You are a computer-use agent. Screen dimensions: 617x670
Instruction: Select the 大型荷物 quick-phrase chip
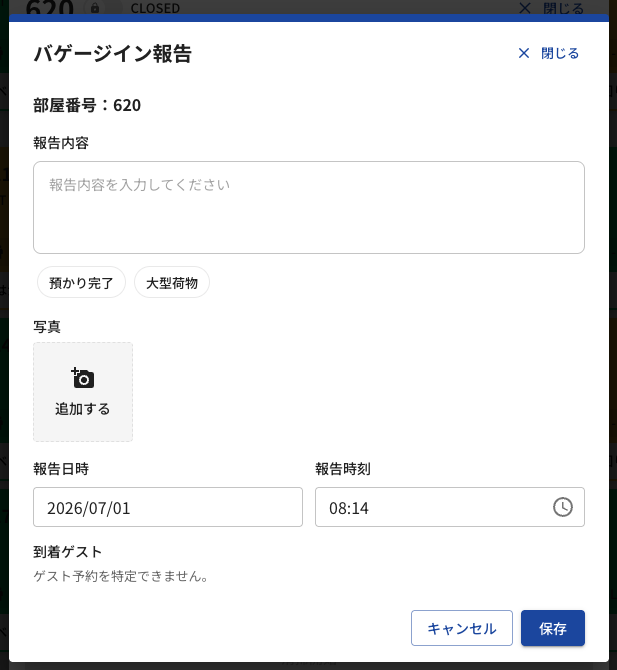172,282
